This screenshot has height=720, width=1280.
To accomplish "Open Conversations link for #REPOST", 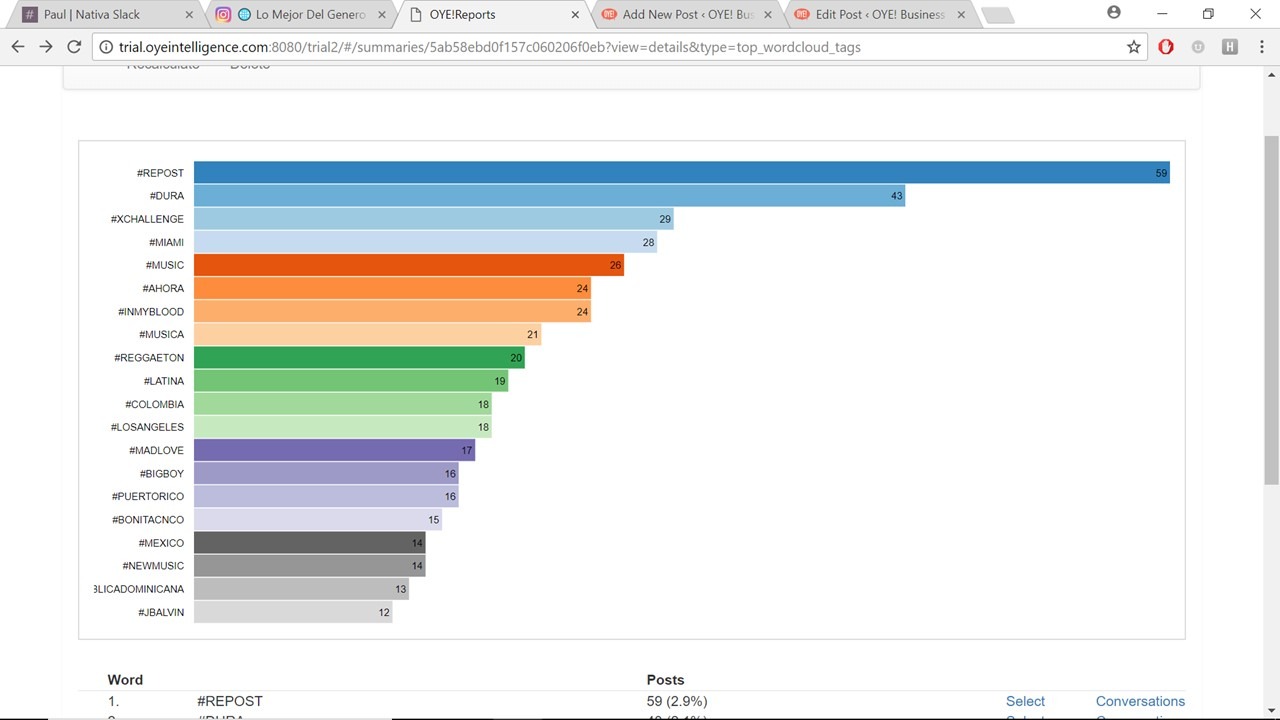I will pos(1140,701).
